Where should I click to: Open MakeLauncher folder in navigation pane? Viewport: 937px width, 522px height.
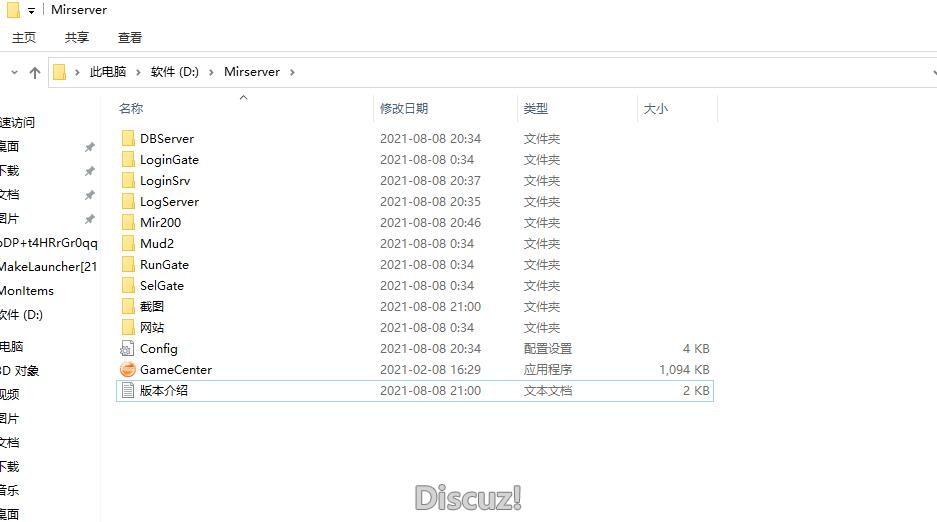(x=48, y=267)
